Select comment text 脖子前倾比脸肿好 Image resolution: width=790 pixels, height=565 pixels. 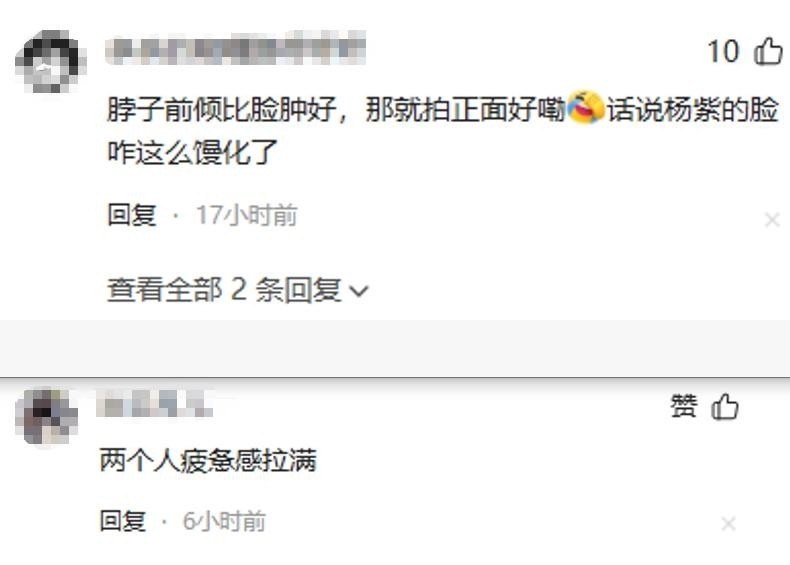click(x=222, y=108)
